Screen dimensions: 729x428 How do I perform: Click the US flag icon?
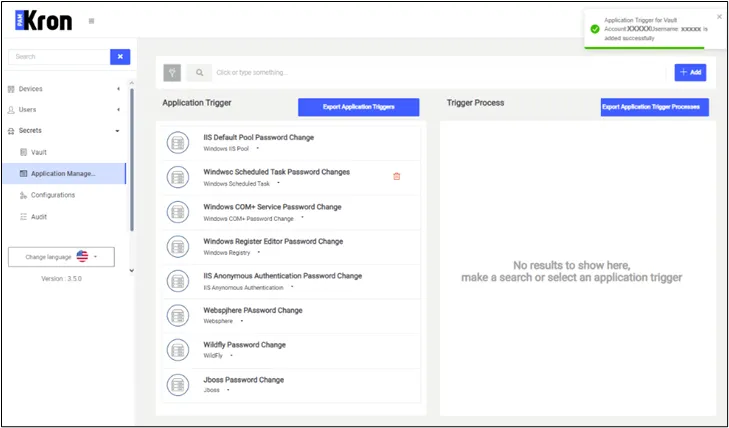[82, 257]
